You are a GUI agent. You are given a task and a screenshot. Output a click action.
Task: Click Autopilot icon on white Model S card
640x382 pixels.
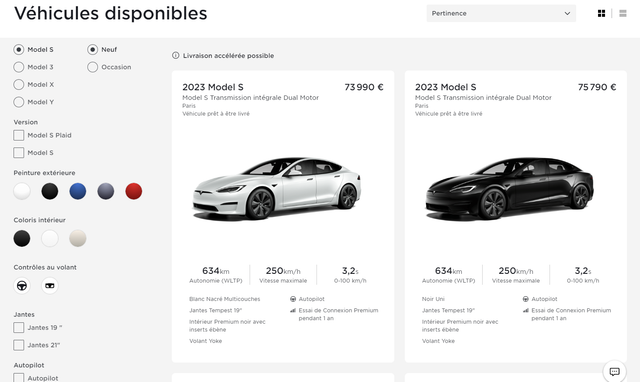pos(293,299)
